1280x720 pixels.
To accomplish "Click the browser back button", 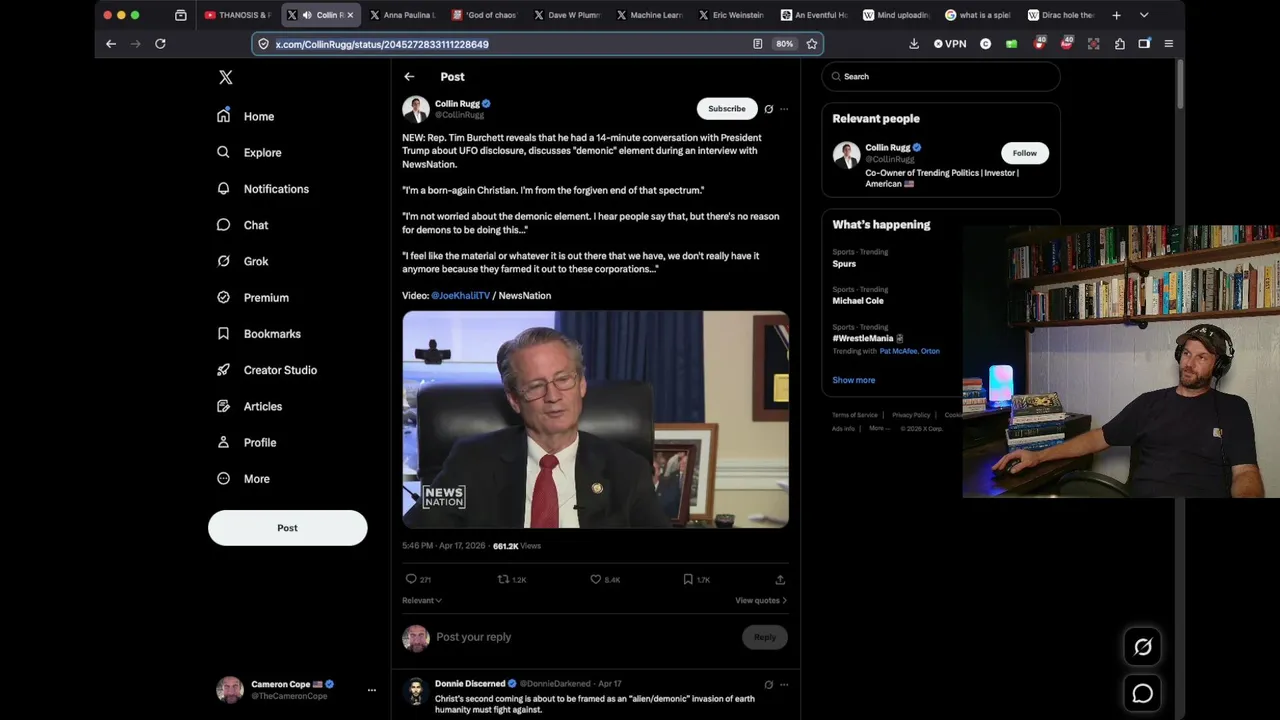I will click(111, 44).
